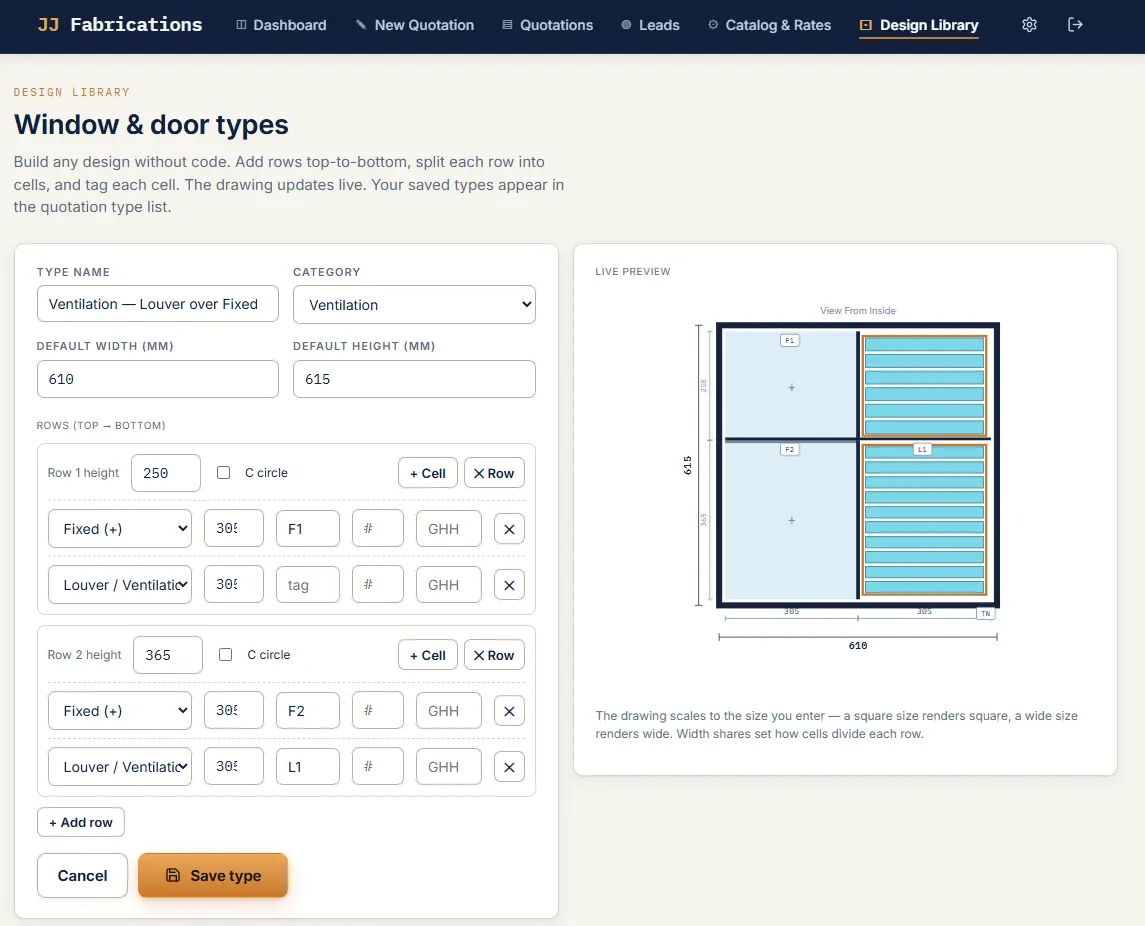Click the empty tag field in Row 1
Viewport: 1145px width, 926px height.
[308, 584]
